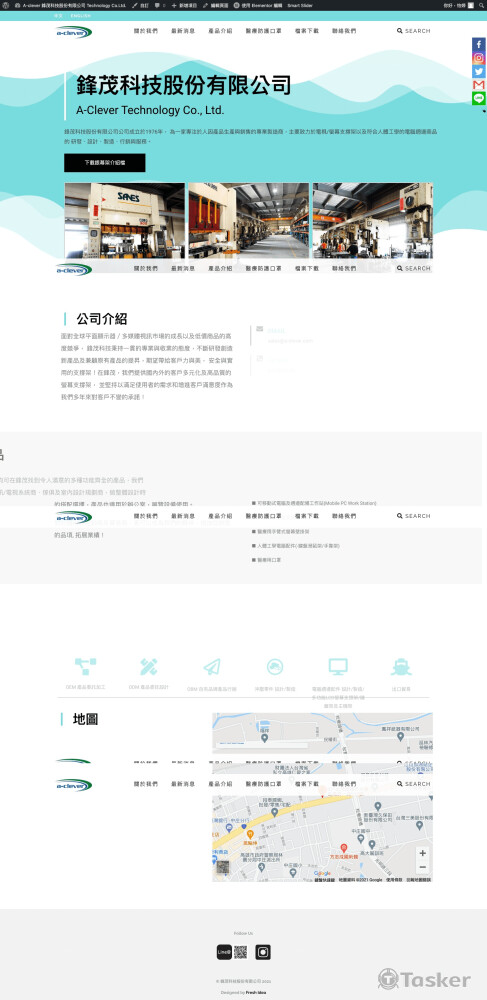The height and width of the screenshot is (1000, 487).
Task: Click the 下載鋒茂簡介 black button
Action: click(105, 163)
